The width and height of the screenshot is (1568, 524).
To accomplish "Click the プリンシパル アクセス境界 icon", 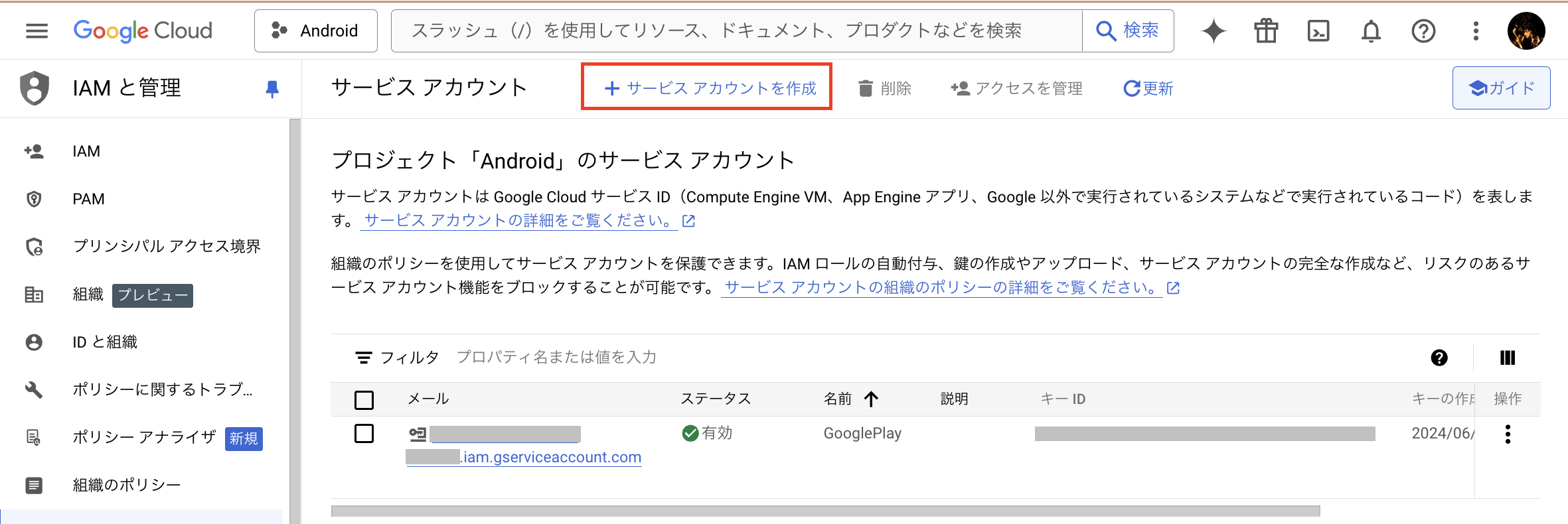I will [x=34, y=247].
